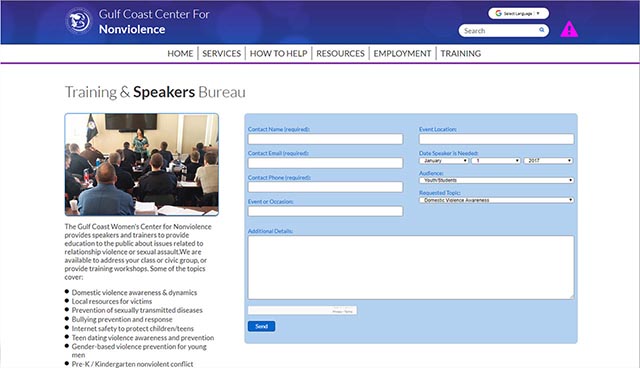The width and height of the screenshot is (640, 368).
Task: Open the EMPLOYMENT menu
Action: point(402,53)
